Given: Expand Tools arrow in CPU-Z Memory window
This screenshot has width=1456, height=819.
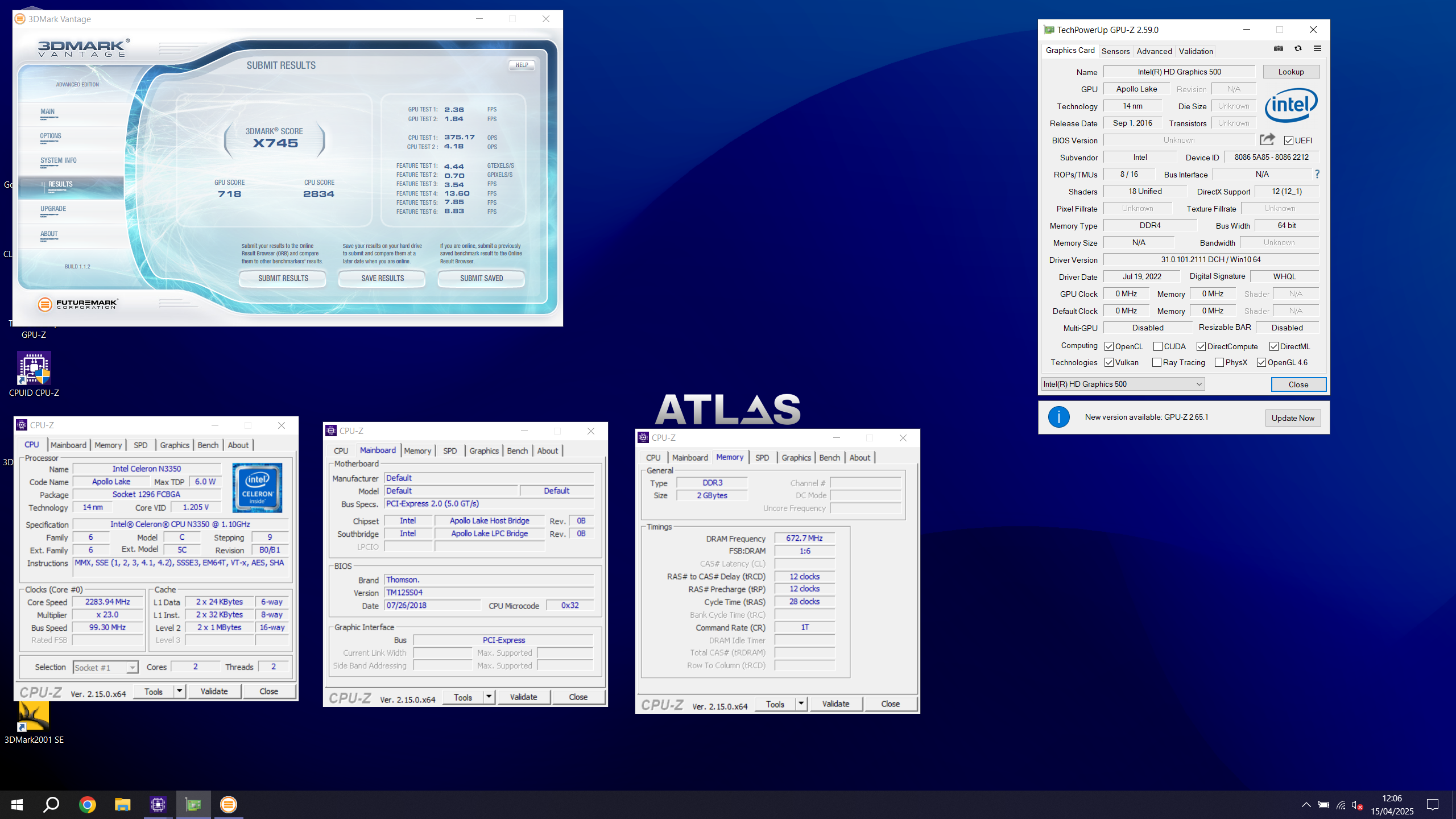Looking at the screenshot, I should coord(801,704).
